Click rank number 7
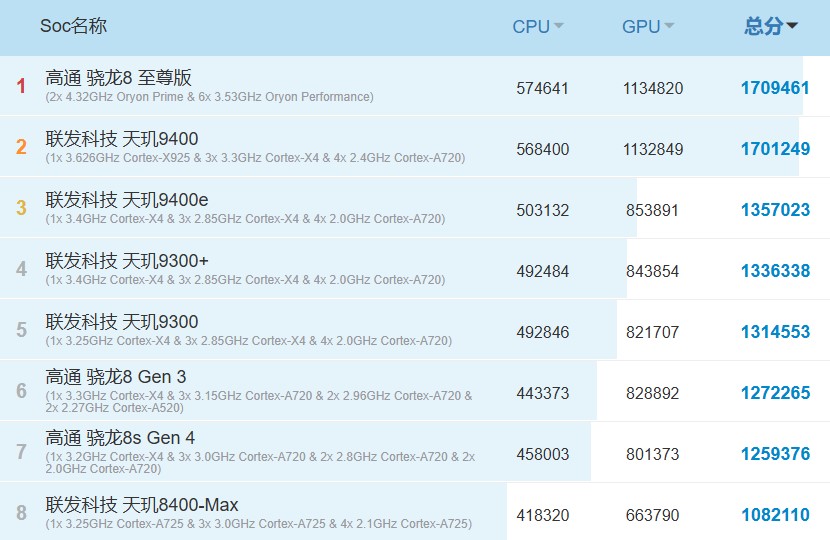 [21, 452]
